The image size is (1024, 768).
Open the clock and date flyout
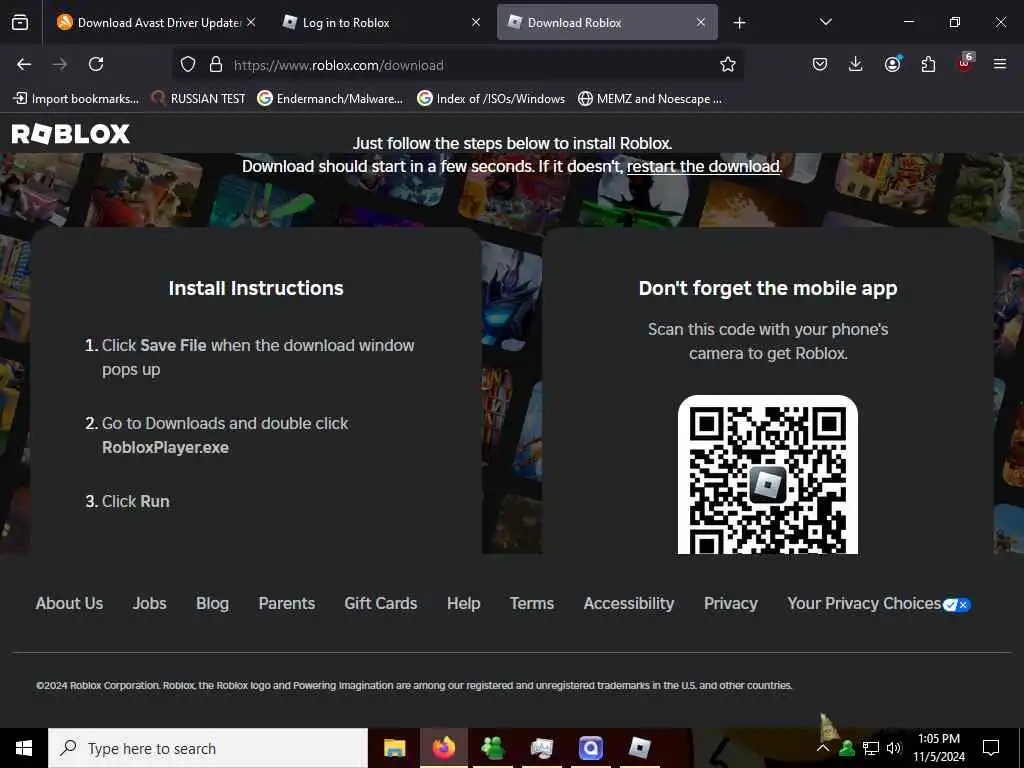pos(938,748)
